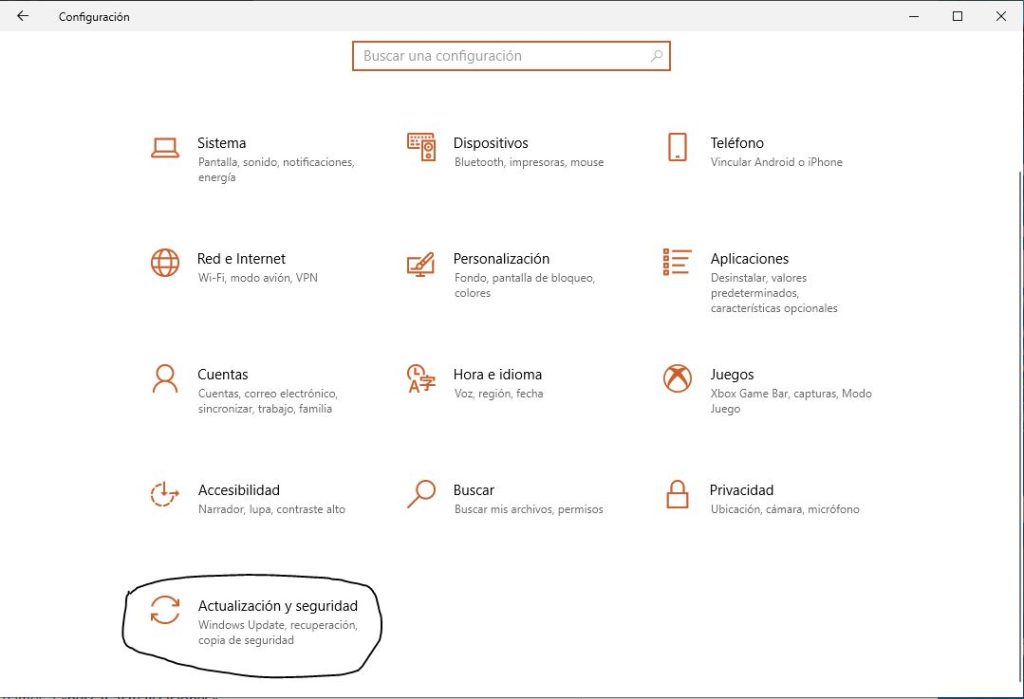Open the Accesibilidad dashed clock icon
The height and width of the screenshot is (699, 1024).
click(x=165, y=494)
